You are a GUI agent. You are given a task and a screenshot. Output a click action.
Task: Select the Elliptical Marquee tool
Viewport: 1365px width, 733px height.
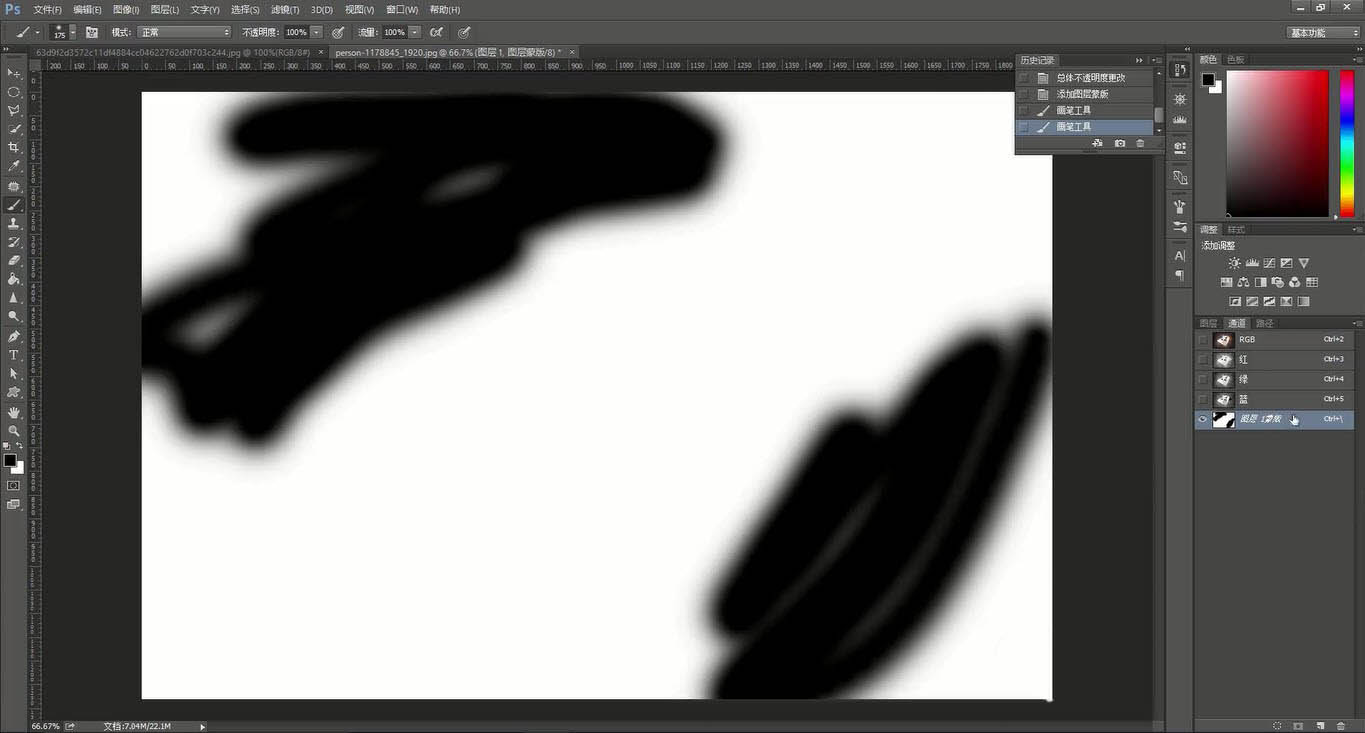(x=14, y=92)
